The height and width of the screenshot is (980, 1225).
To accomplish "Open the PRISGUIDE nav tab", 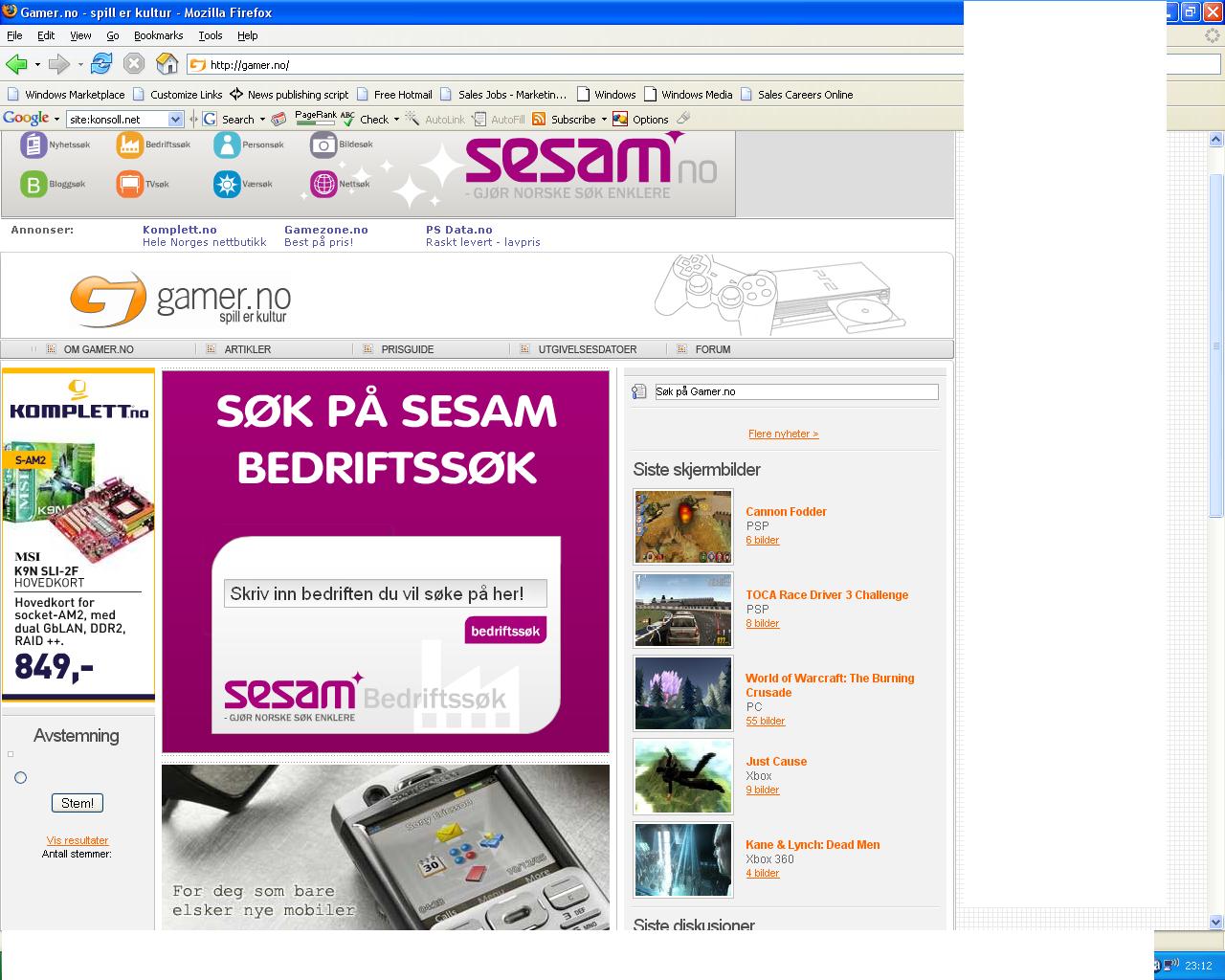I will pyautogui.click(x=408, y=349).
